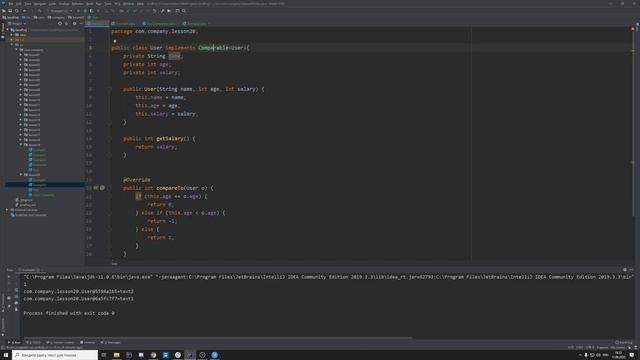Click the Back navigation arrow in toolbar
This screenshot has width=640, height=360.
25,11
